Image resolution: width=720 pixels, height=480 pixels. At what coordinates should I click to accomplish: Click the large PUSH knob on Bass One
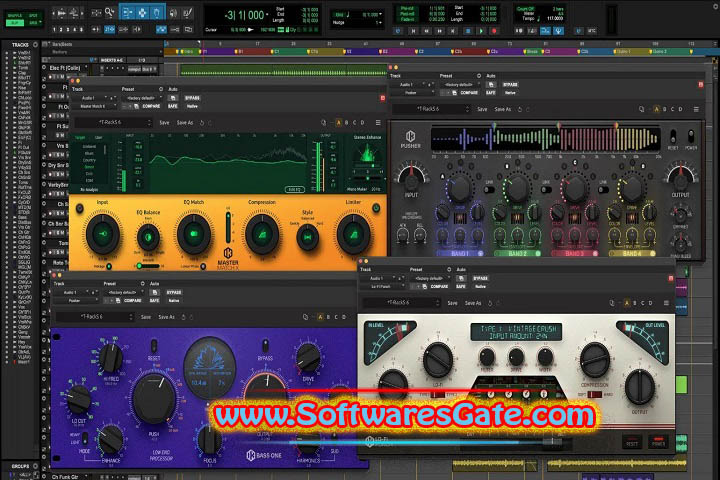pyautogui.click(x=154, y=399)
